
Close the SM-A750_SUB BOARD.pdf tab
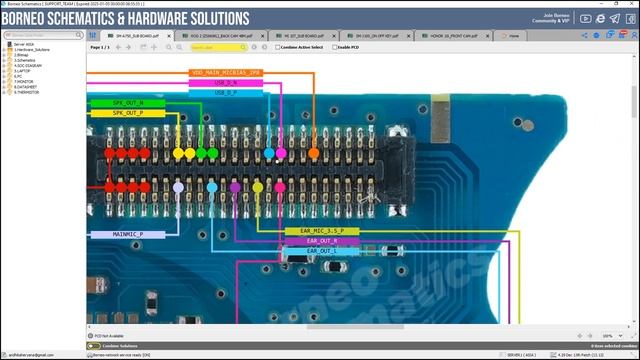[169, 36]
